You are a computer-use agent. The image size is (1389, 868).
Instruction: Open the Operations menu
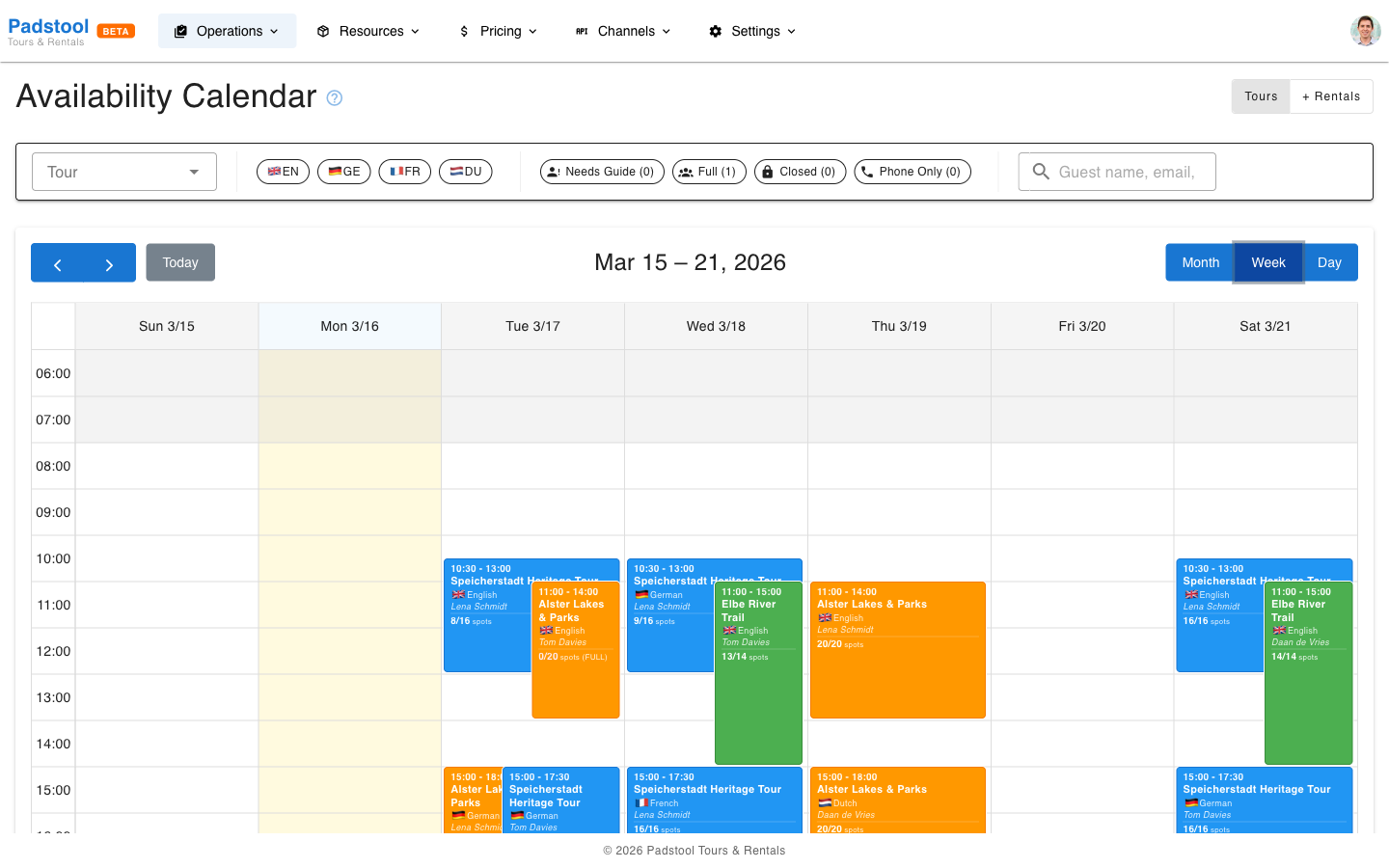[227, 31]
